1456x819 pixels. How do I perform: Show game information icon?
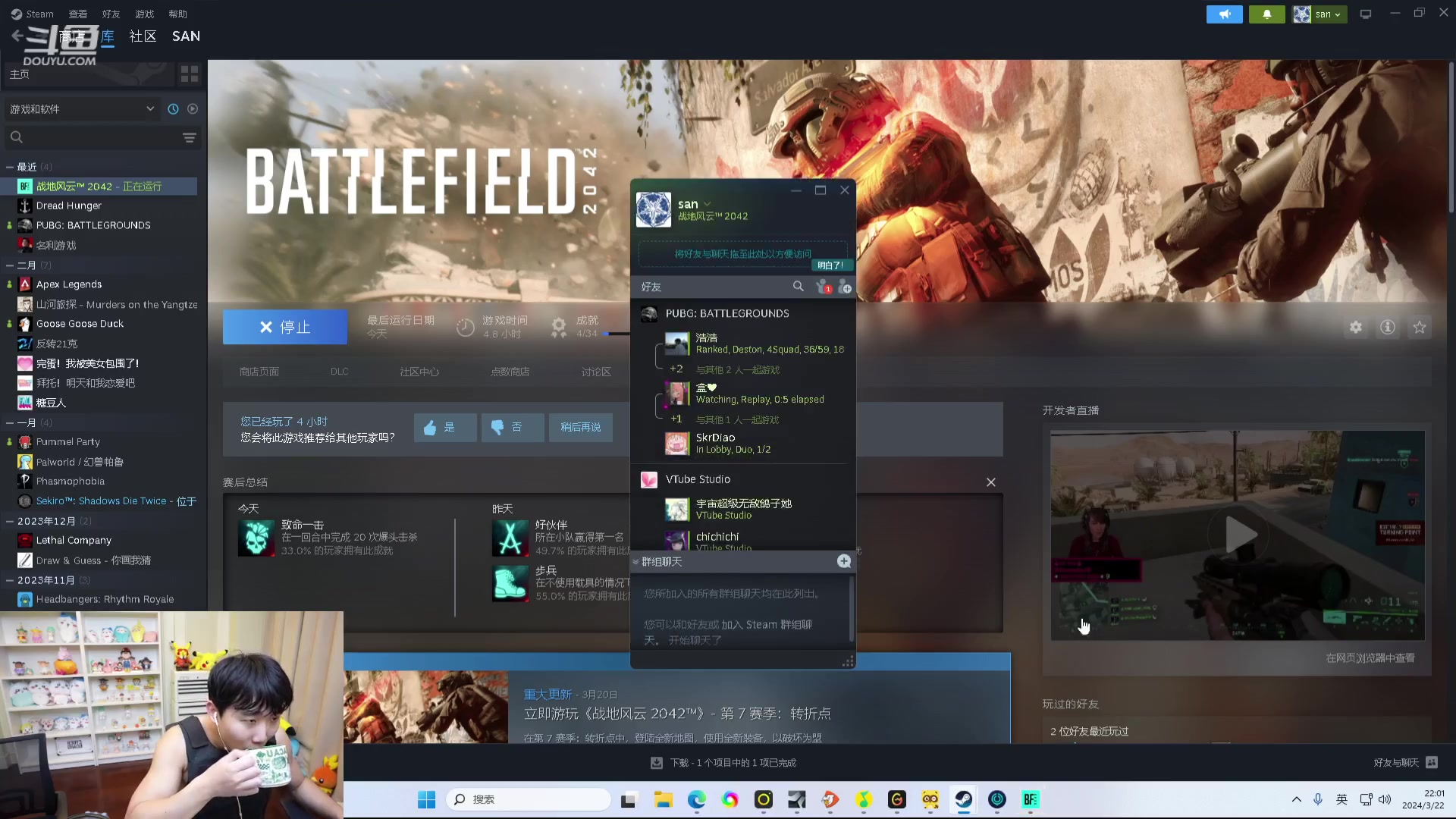1388,327
